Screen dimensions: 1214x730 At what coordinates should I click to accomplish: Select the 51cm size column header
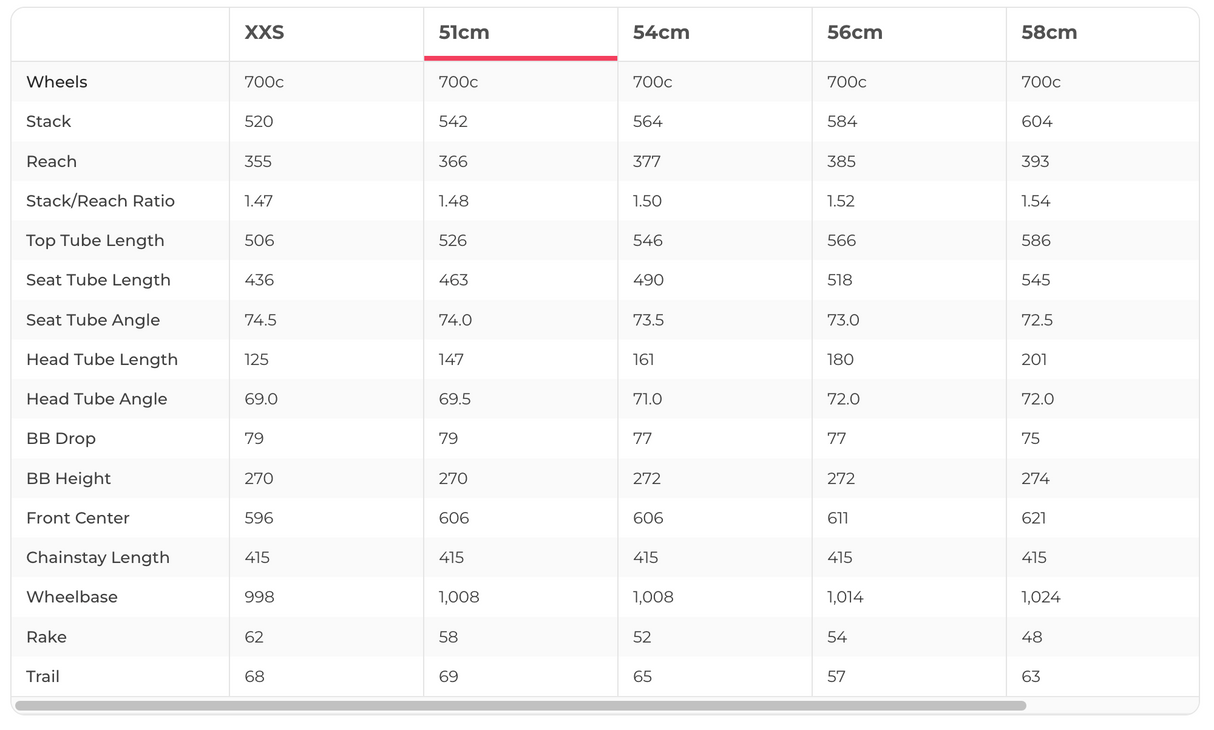464,33
